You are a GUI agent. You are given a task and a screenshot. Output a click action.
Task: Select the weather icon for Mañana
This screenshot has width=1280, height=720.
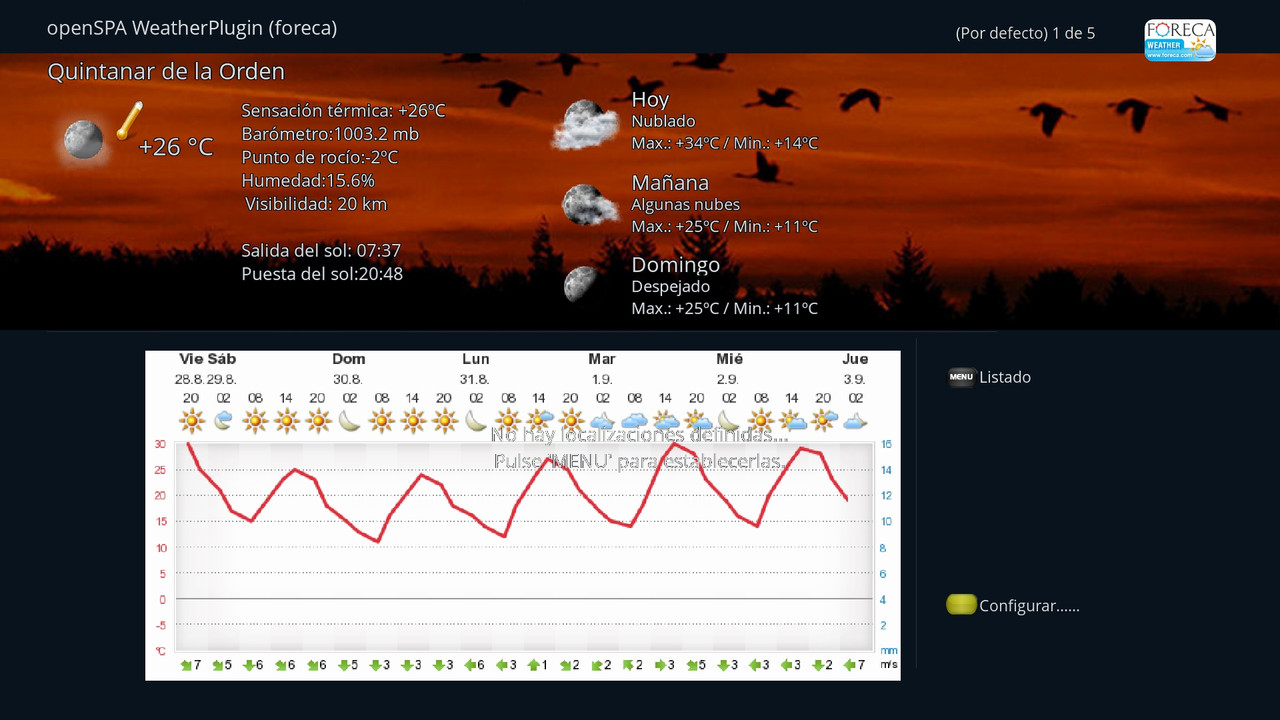click(589, 205)
